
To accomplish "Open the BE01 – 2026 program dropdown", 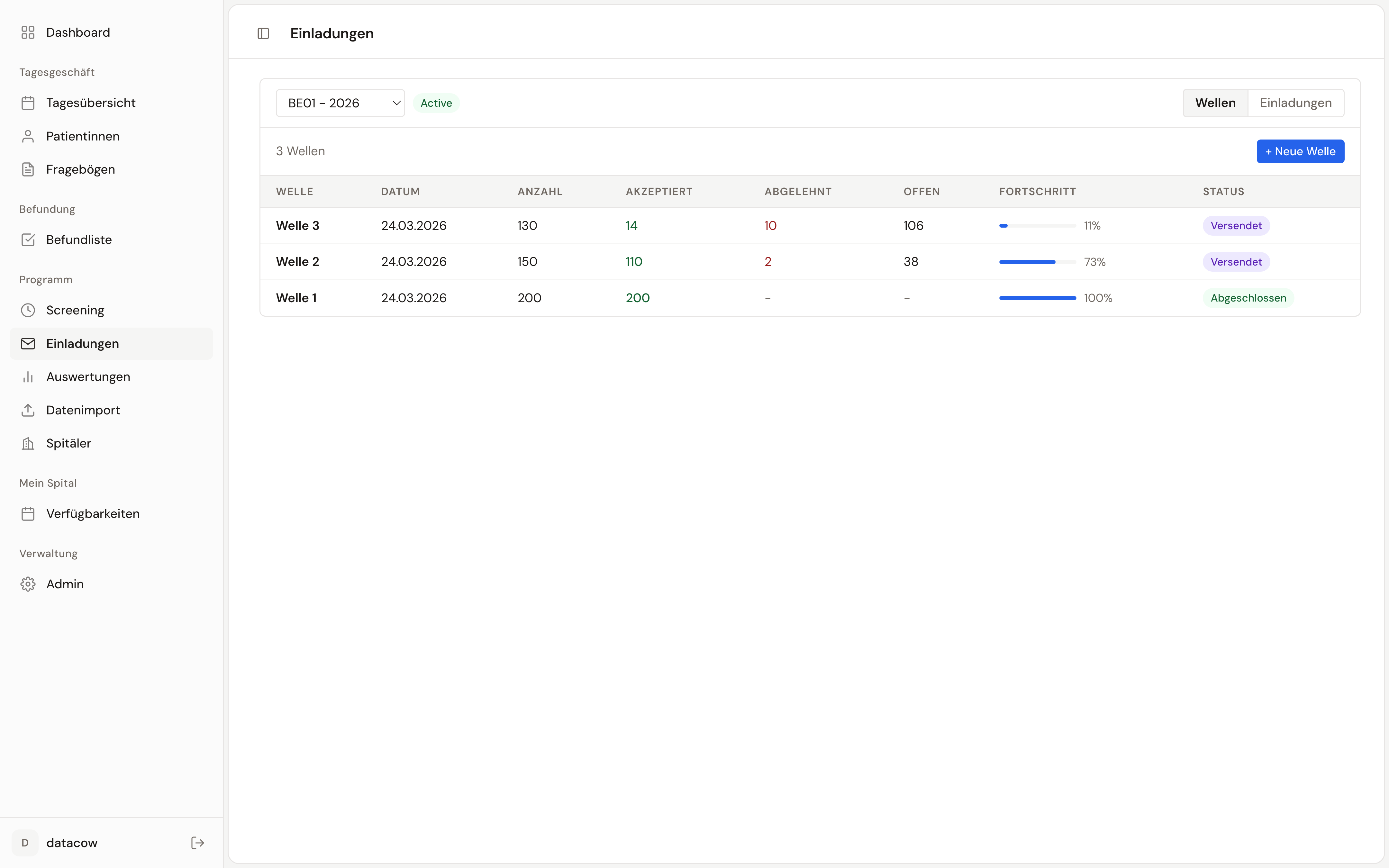I will click(340, 103).
